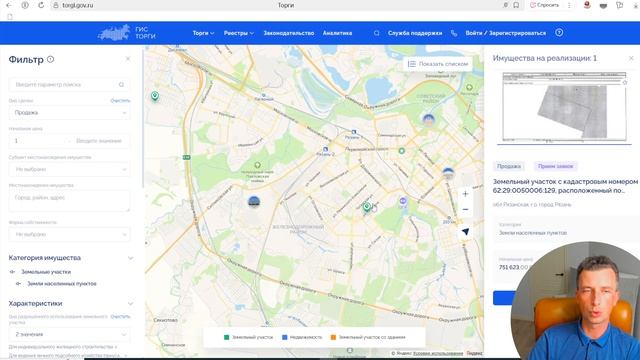The height and width of the screenshot is (360, 640).
Task: Open the Форма собственности dropdown
Action: [69, 234]
